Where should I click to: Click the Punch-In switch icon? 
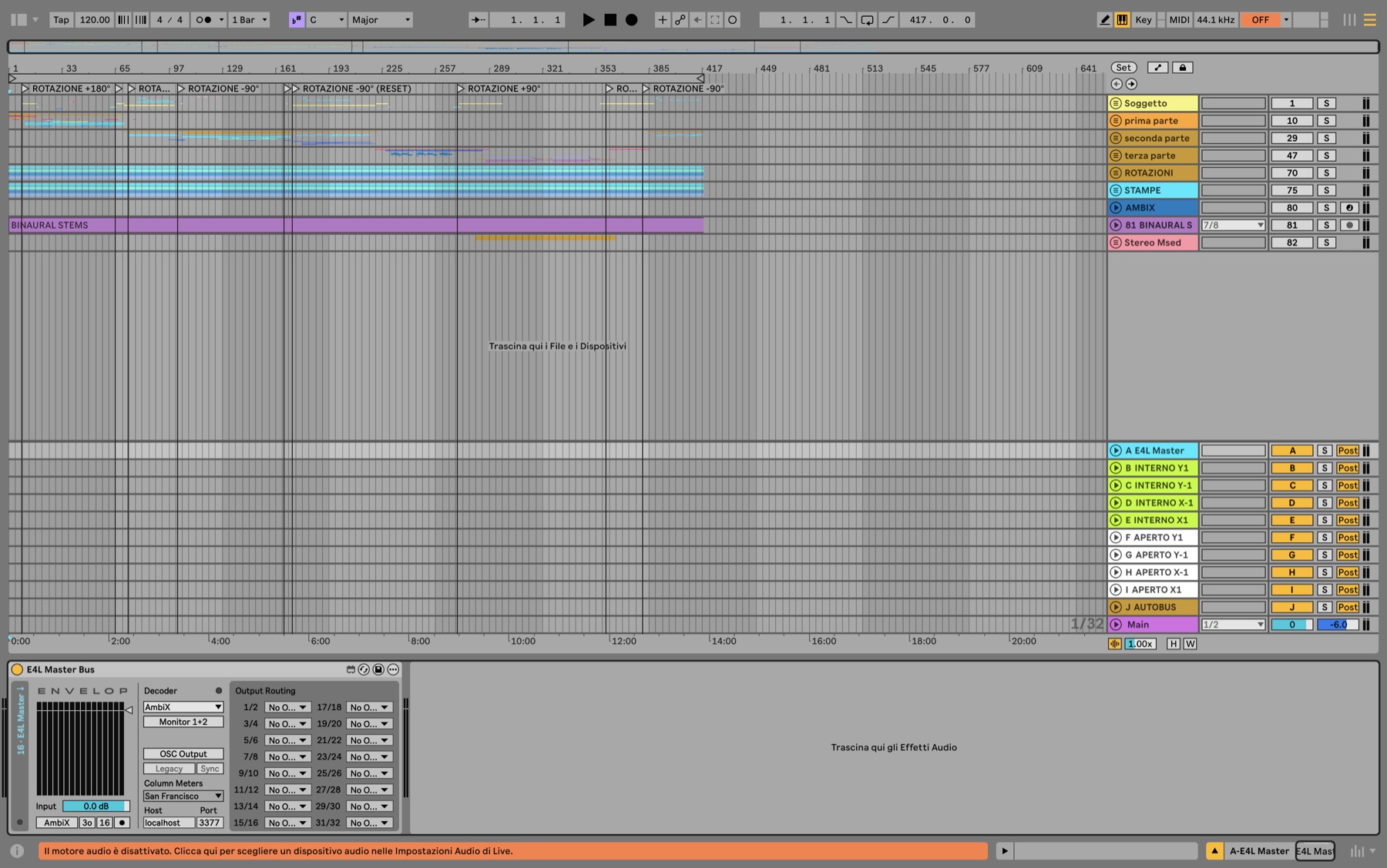tap(846, 20)
